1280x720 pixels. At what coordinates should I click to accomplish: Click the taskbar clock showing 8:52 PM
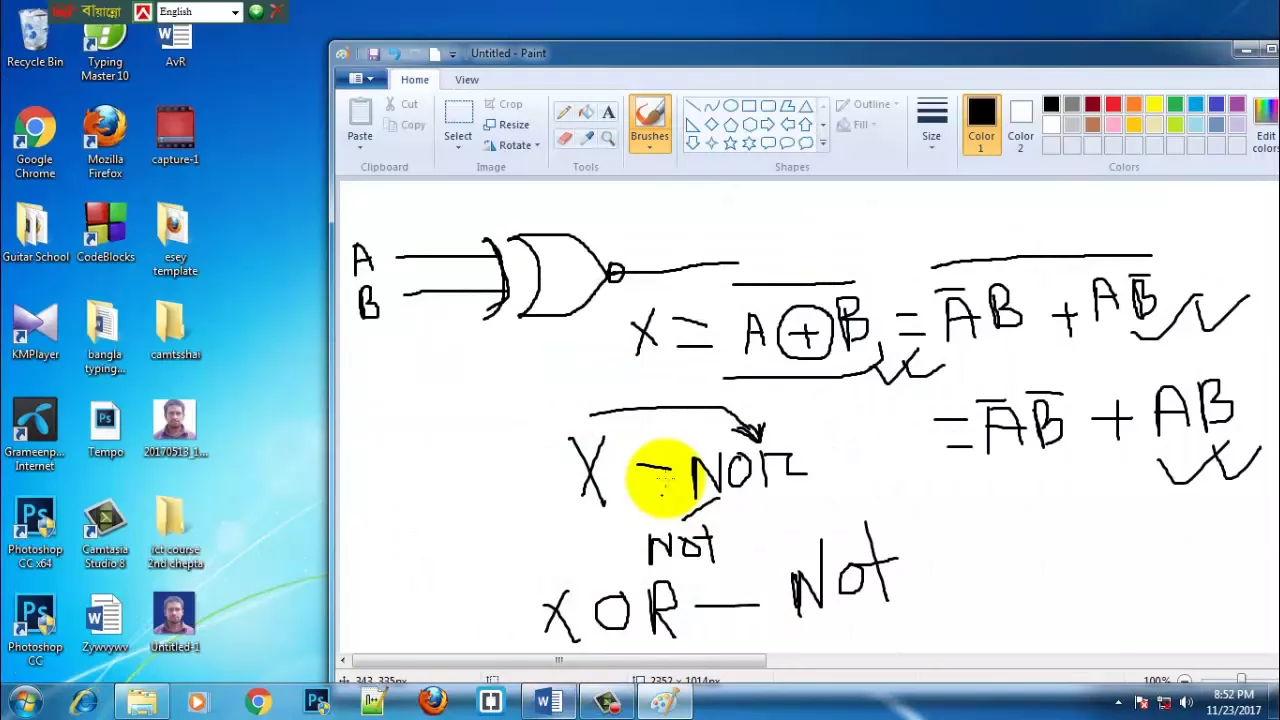pos(1233,702)
